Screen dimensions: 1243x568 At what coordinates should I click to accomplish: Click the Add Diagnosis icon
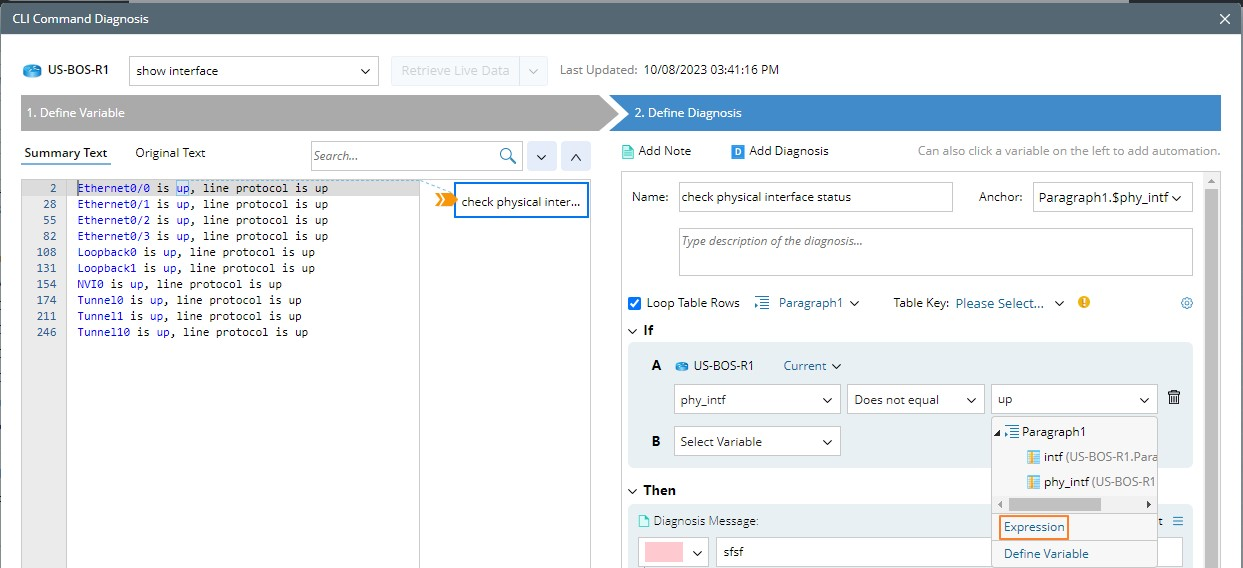coord(738,151)
